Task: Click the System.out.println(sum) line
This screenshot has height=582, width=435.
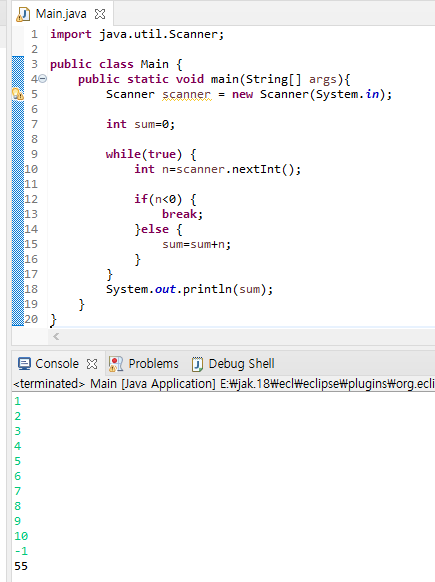Action: [x=189, y=289]
